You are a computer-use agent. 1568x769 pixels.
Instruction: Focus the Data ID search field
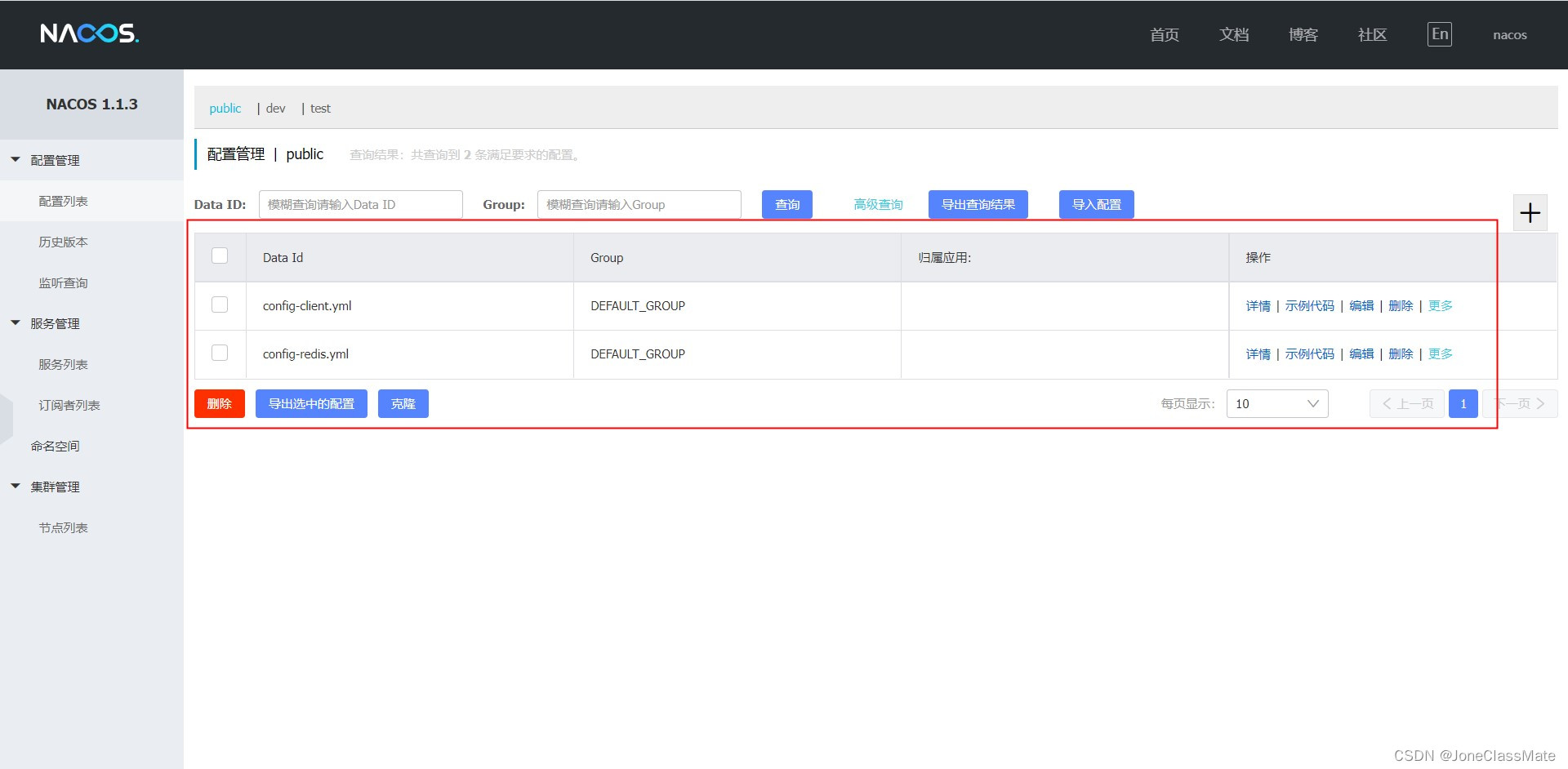(x=361, y=205)
